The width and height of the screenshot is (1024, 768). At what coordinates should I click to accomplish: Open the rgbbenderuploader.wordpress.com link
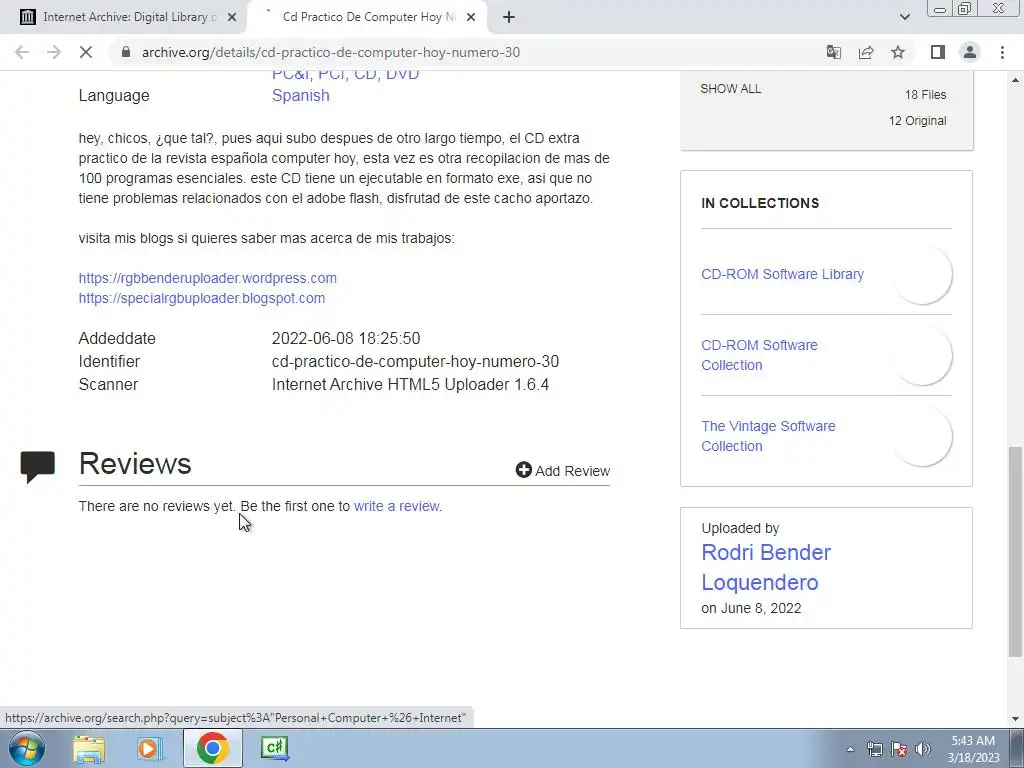click(208, 278)
